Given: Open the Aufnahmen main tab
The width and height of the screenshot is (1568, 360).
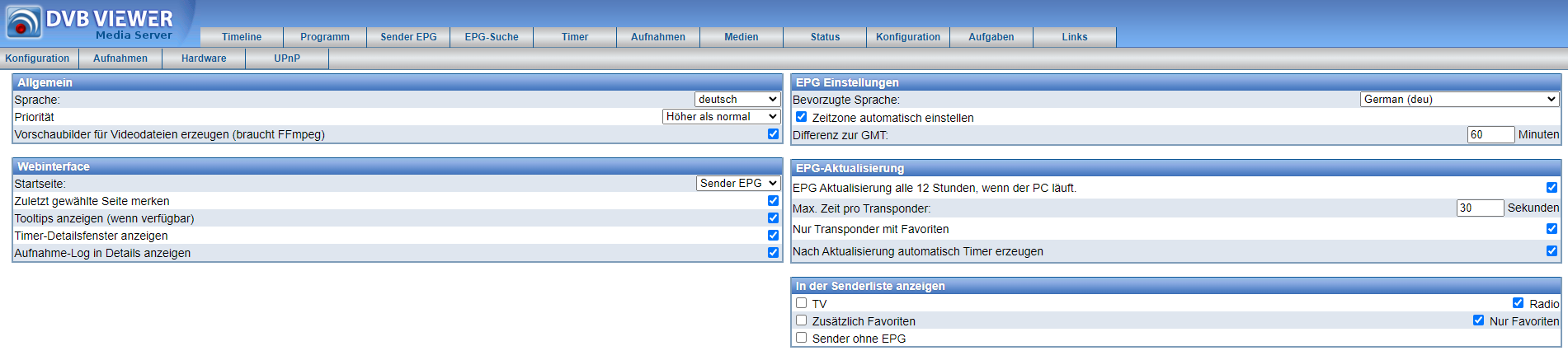Looking at the screenshot, I should coord(658,37).
